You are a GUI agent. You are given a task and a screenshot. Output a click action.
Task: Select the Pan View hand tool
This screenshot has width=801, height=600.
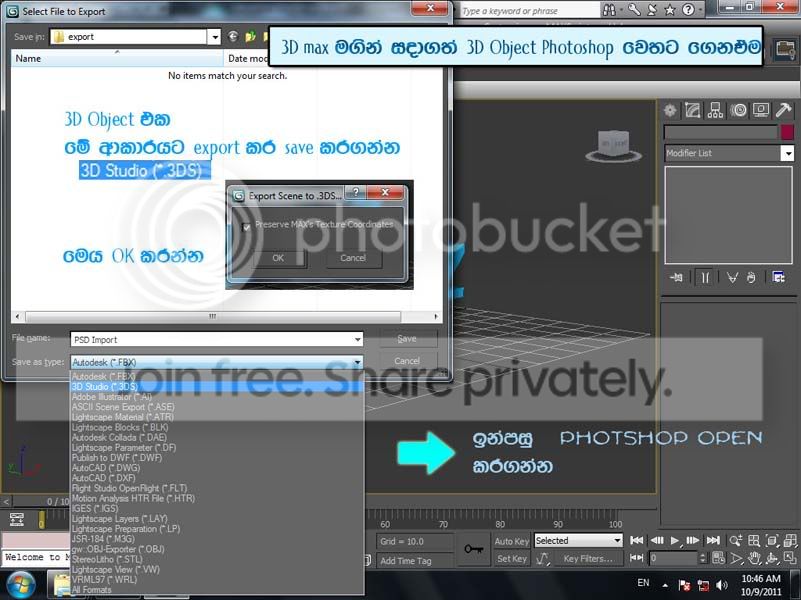pos(754,558)
